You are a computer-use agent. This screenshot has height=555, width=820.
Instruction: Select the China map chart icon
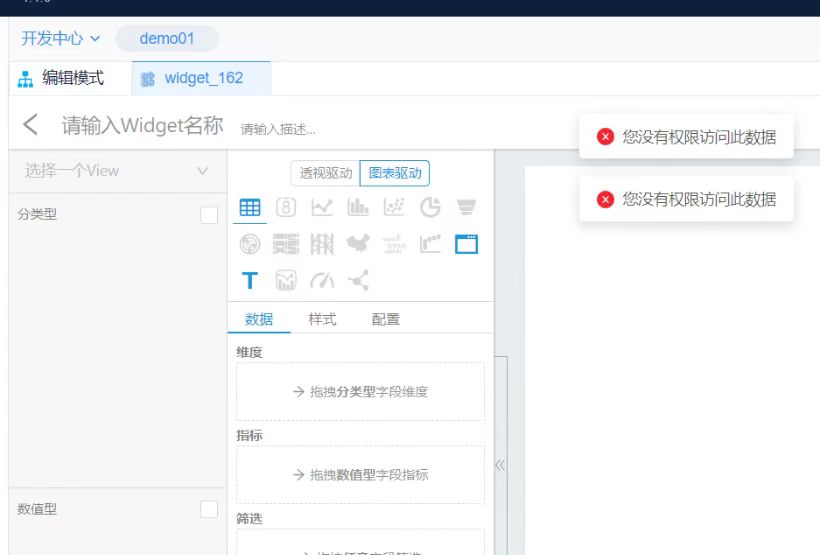(358, 244)
